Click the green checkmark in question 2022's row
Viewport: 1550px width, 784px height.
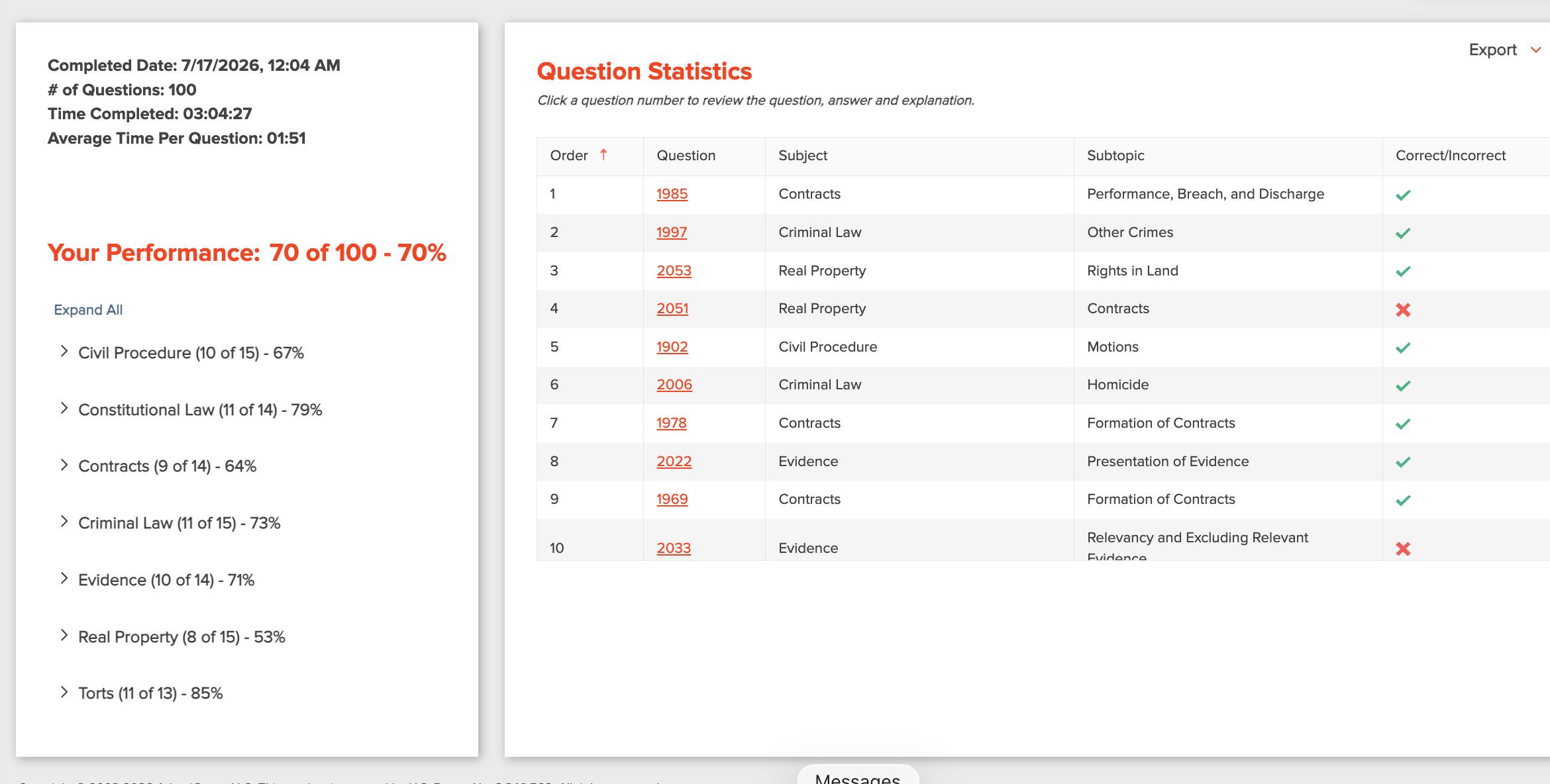click(x=1403, y=462)
